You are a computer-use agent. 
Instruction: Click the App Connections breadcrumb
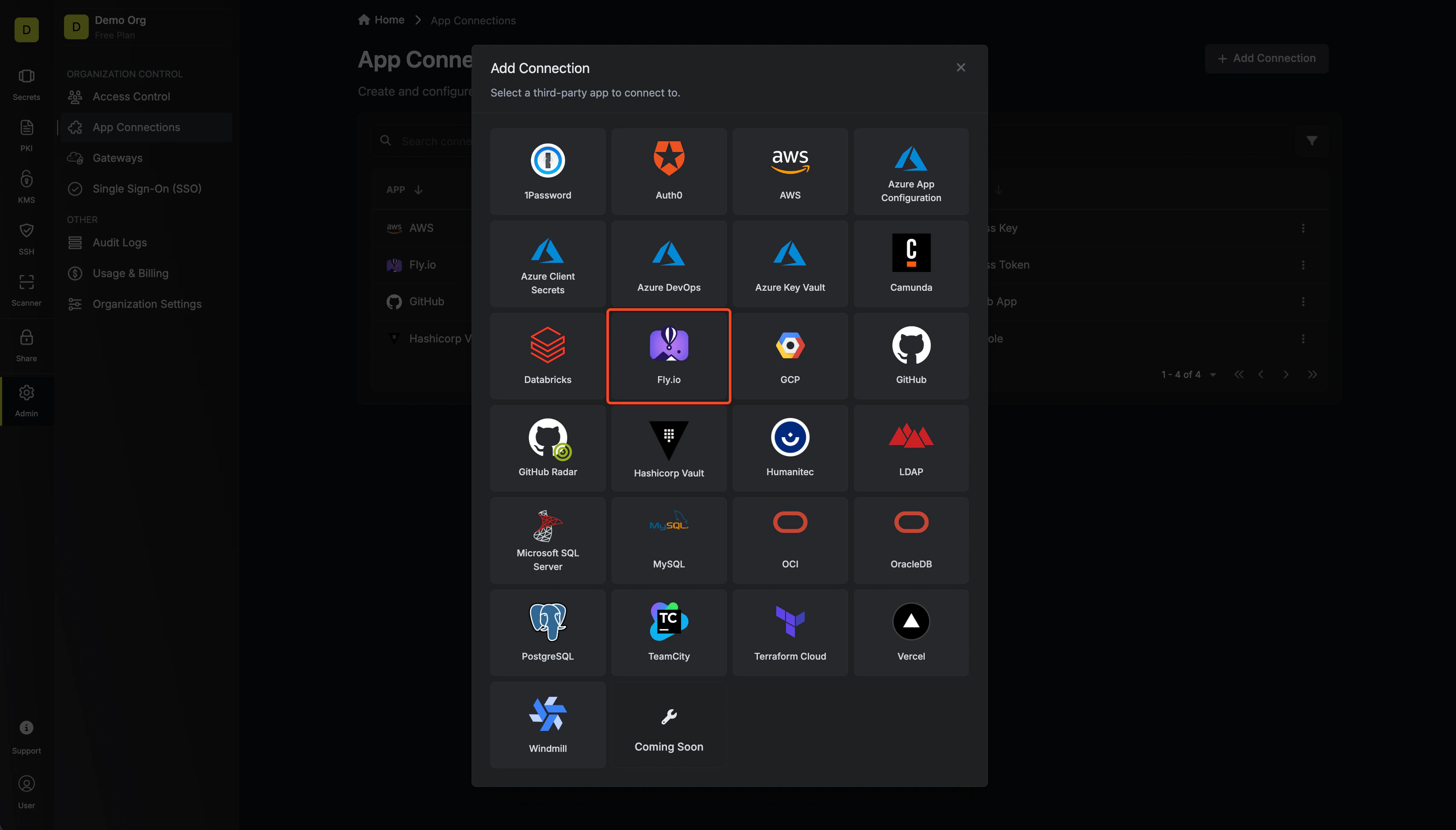point(473,20)
